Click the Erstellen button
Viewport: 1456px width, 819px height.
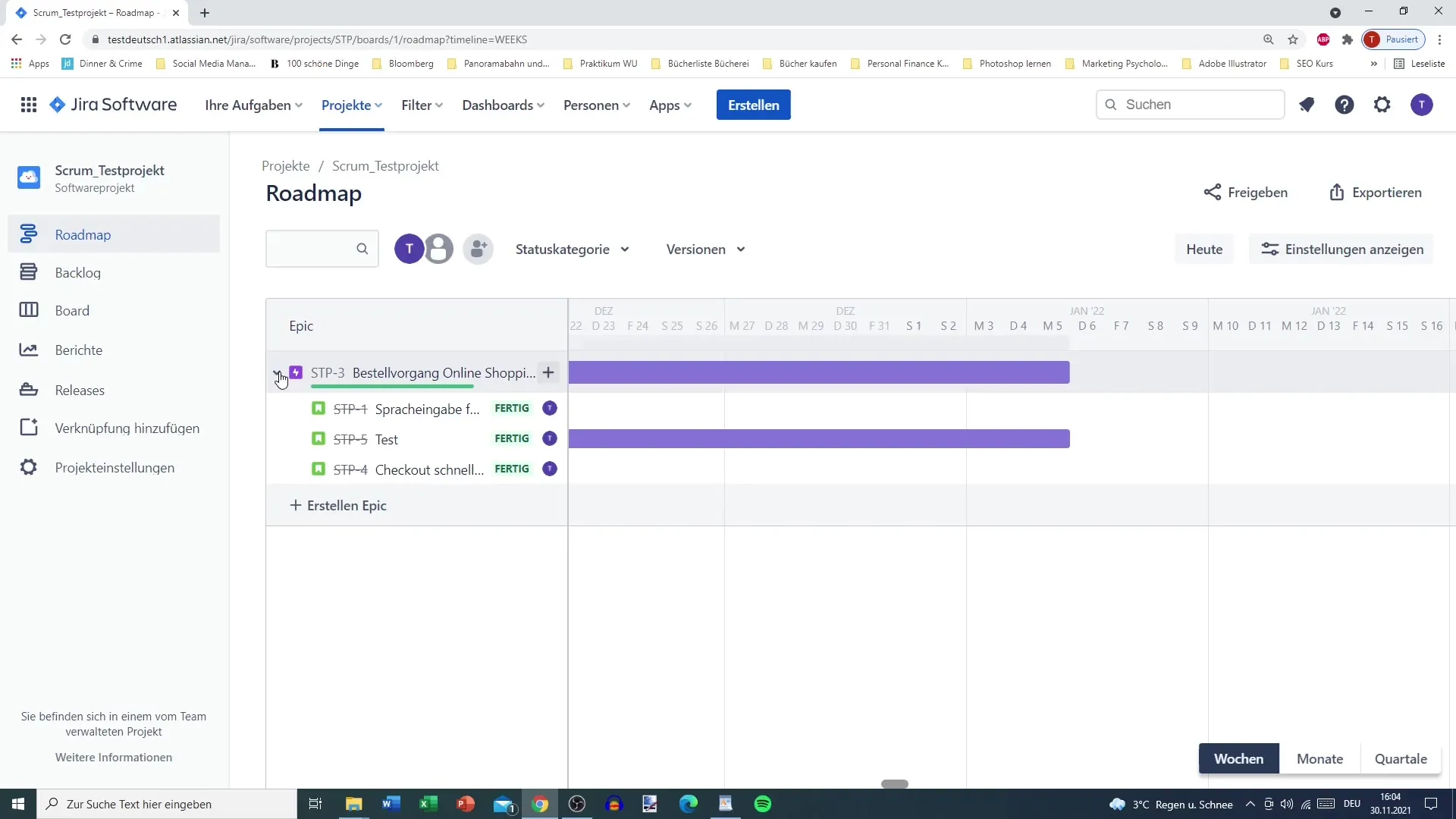[x=753, y=105]
